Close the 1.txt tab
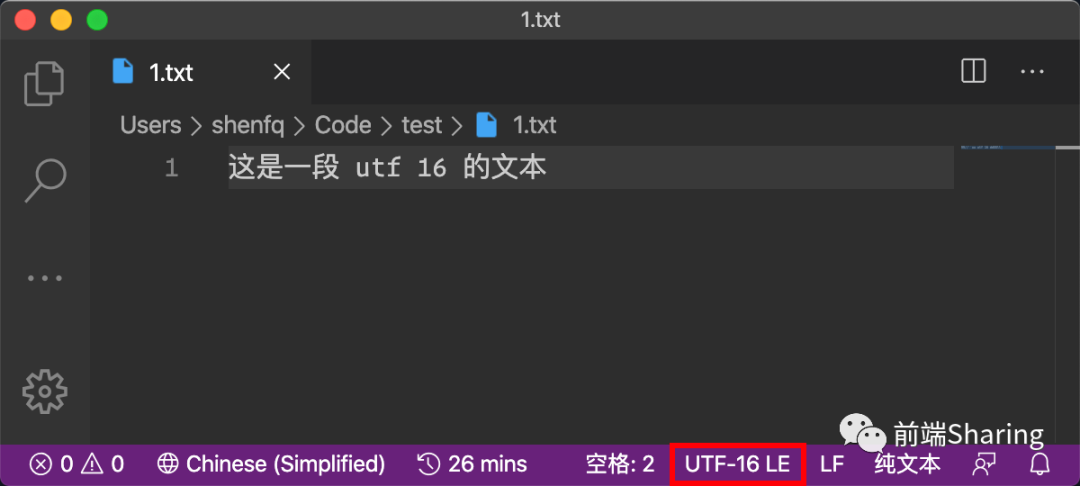Viewport: 1080px width, 486px height. click(x=282, y=72)
